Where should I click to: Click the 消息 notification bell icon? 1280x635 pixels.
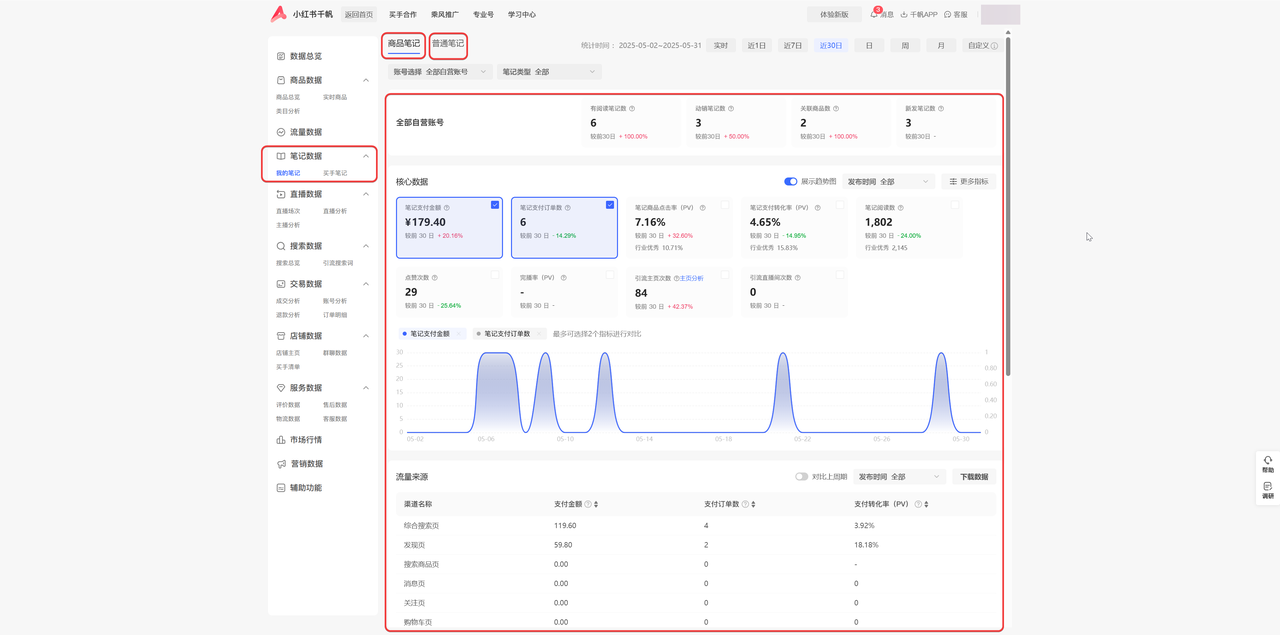pyautogui.click(x=875, y=14)
